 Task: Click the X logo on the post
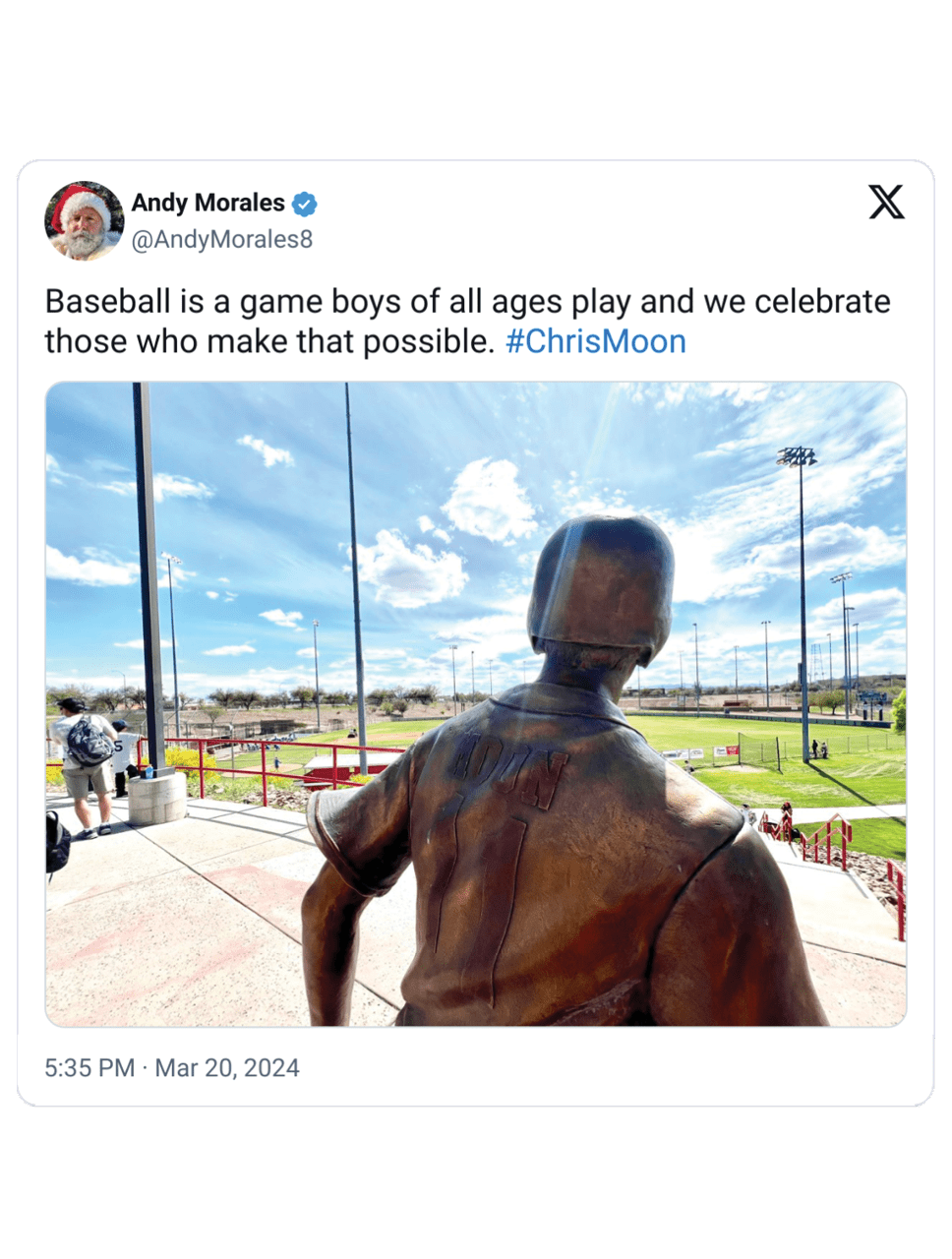tap(886, 202)
